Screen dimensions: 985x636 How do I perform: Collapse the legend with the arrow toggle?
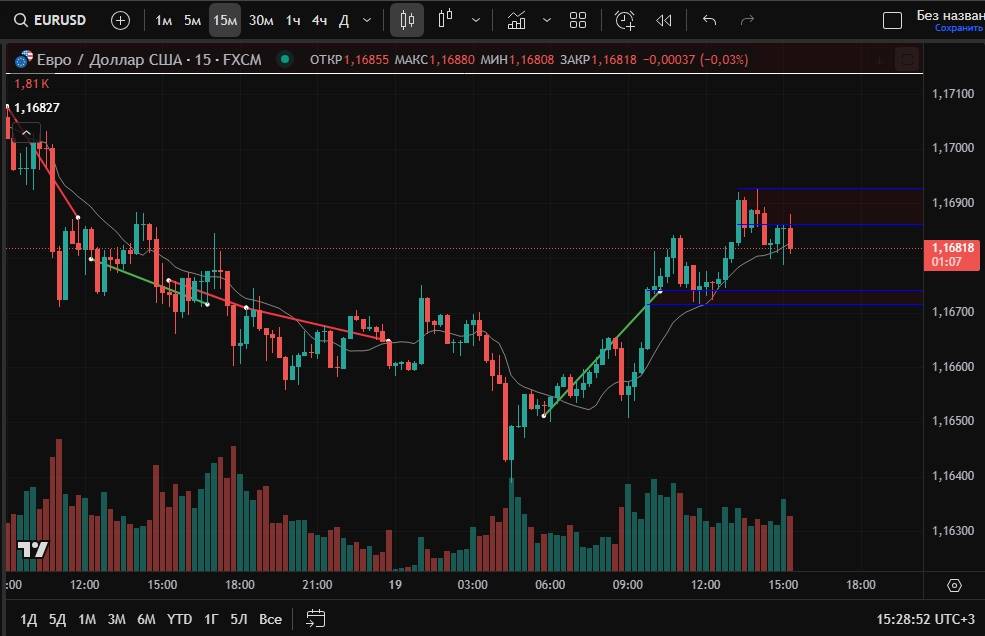[x=26, y=132]
